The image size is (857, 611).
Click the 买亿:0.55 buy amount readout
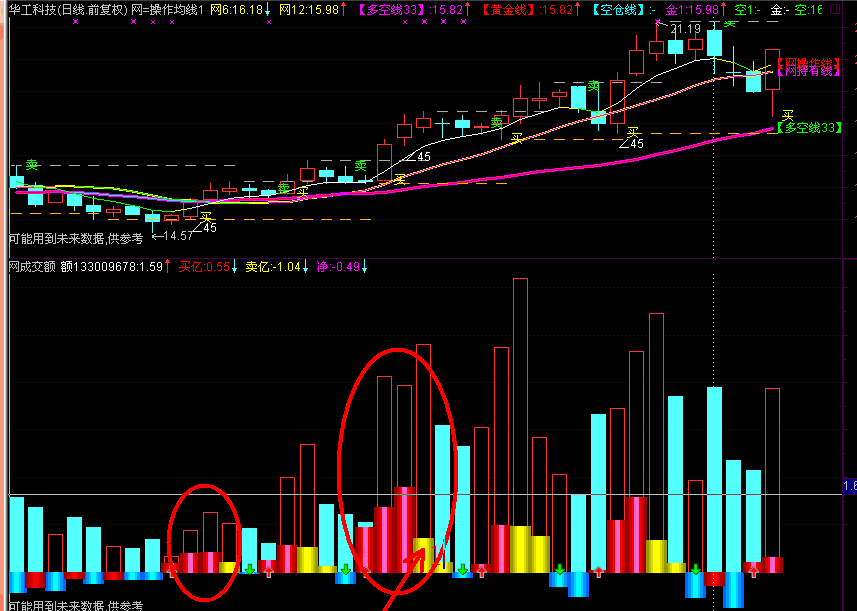click(204, 266)
